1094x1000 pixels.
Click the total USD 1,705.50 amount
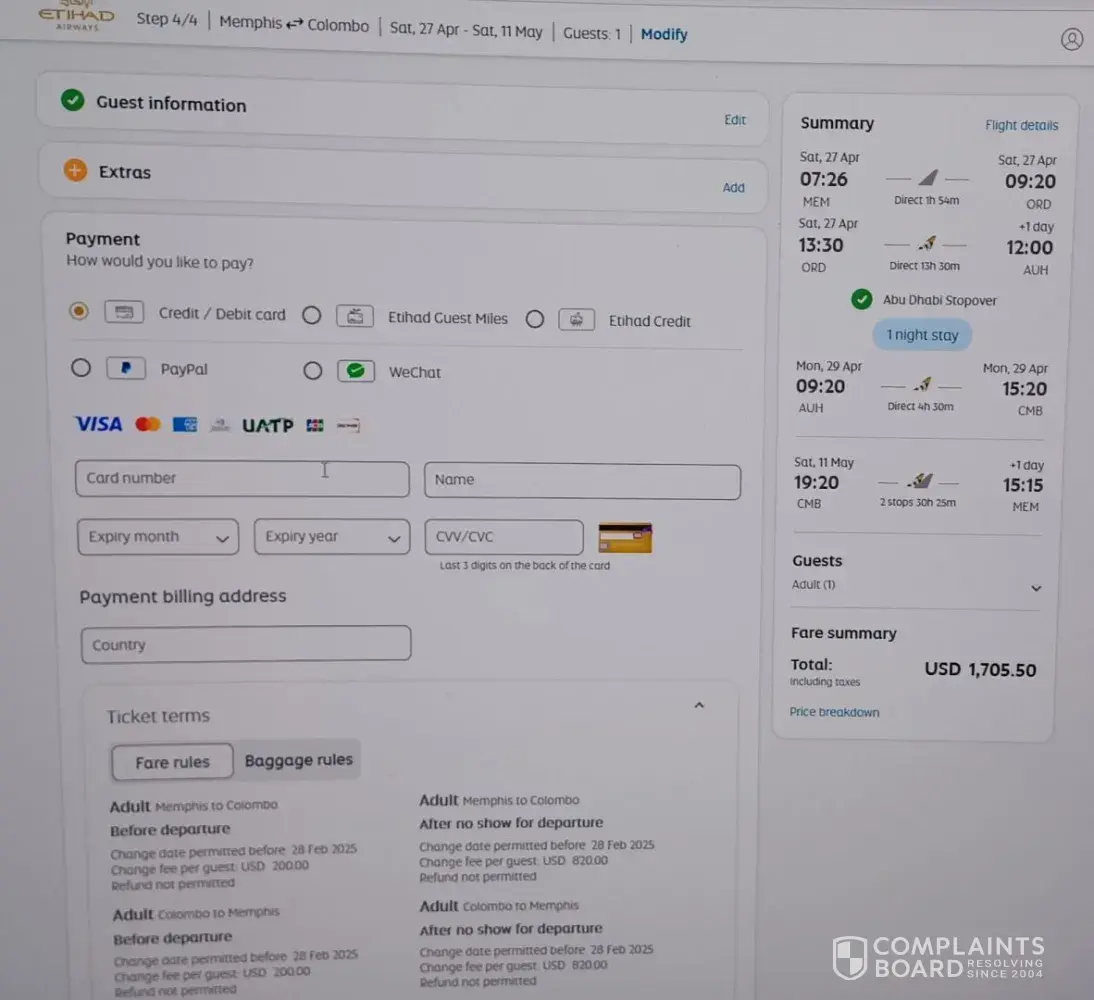[980, 669]
